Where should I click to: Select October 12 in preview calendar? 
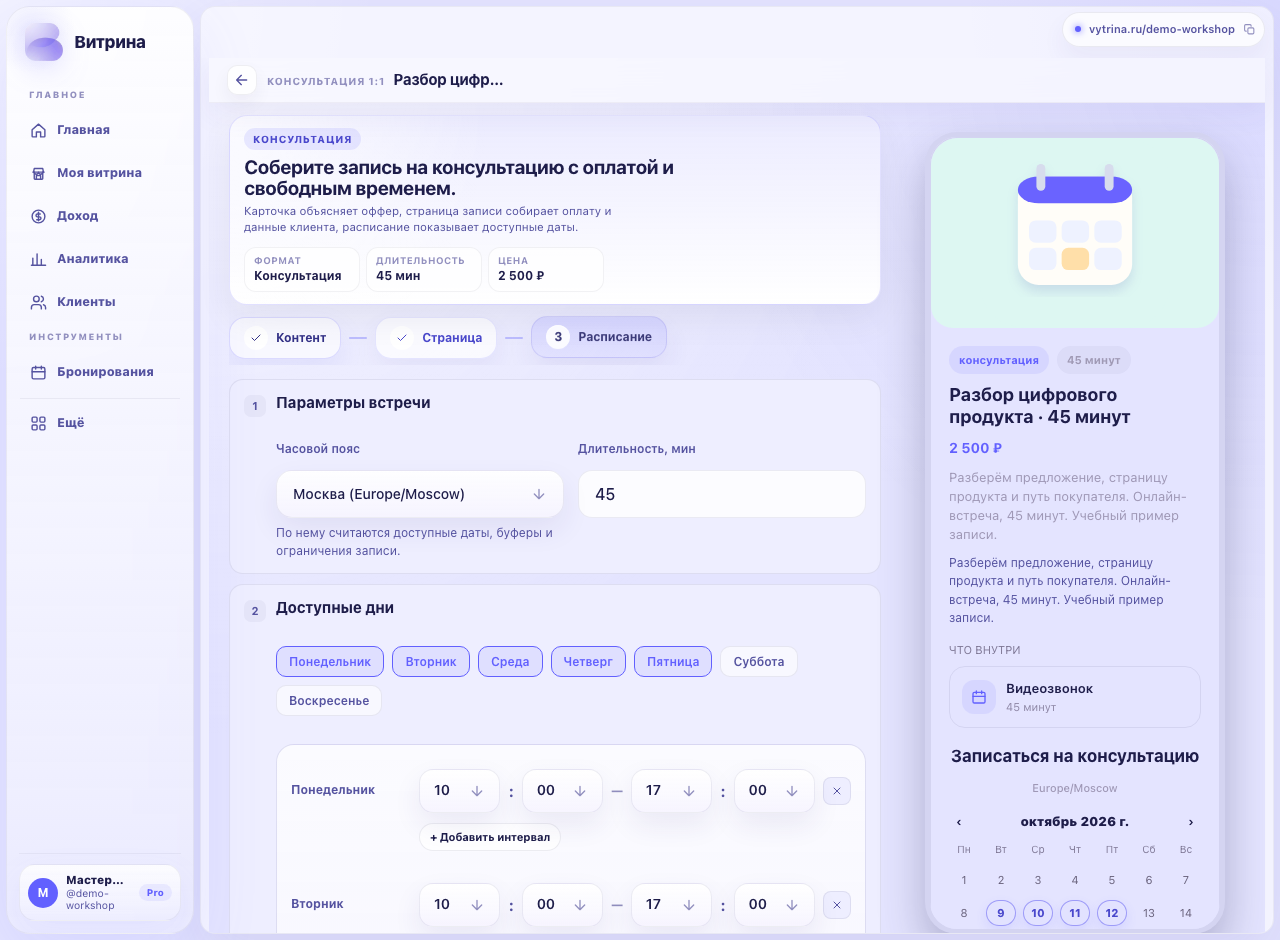point(1112,913)
